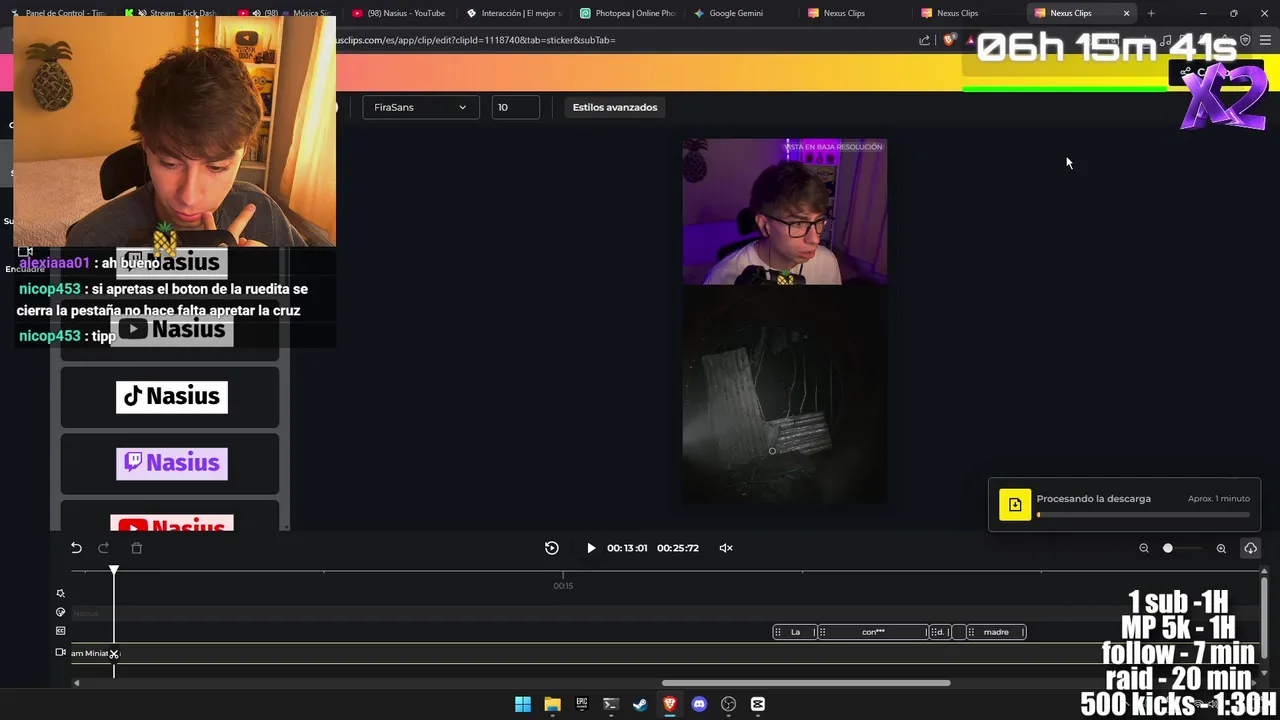Open the Windows Start menu
This screenshot has width=1280, height=720.
click(523, 704)
